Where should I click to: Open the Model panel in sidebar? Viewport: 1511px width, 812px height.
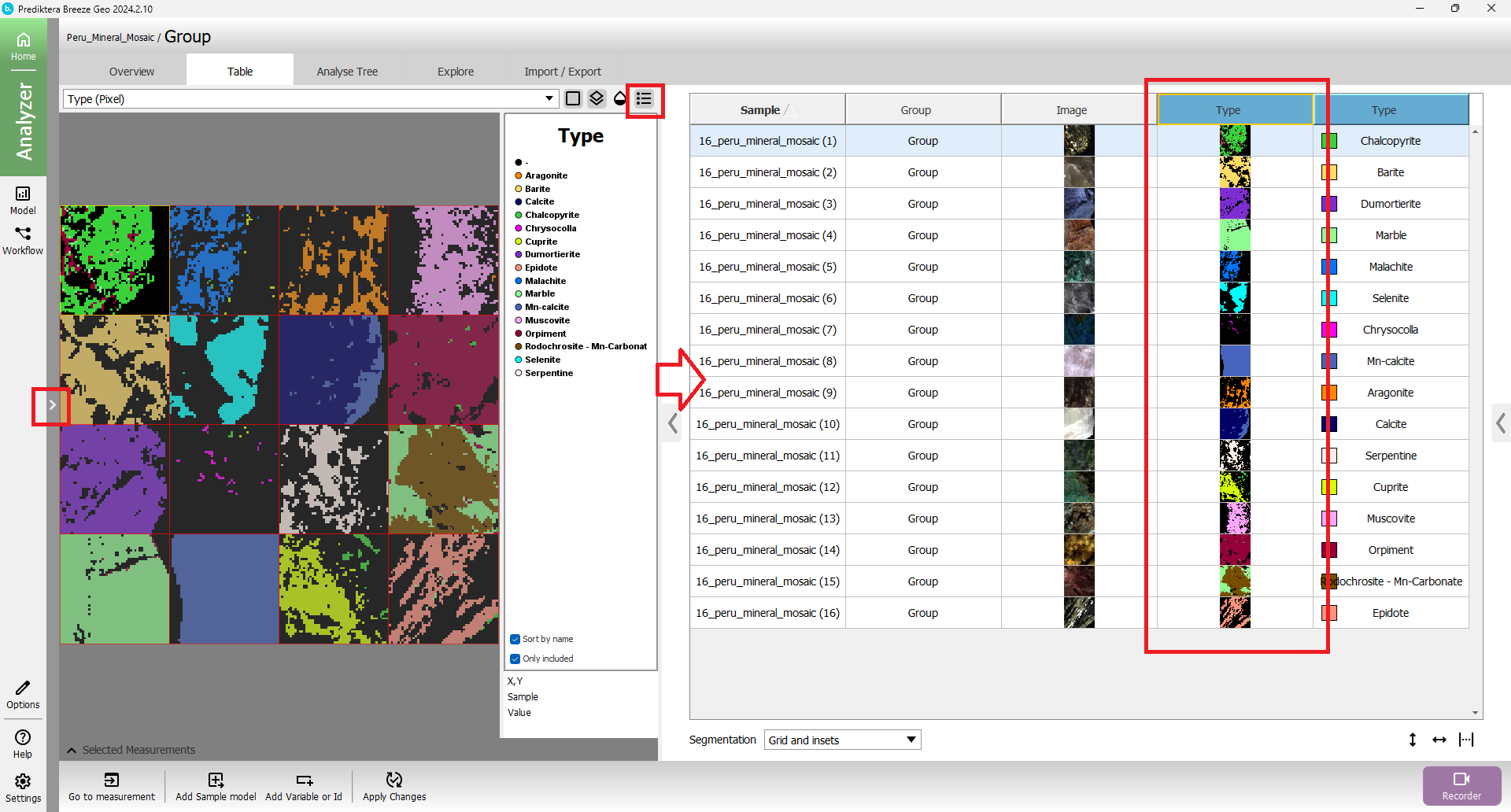point(23,200)
